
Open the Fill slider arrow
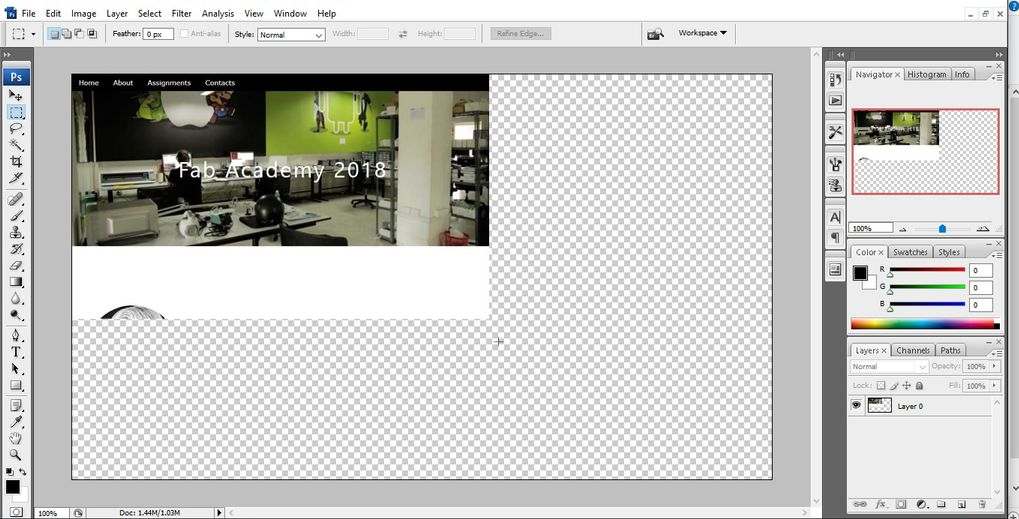tap(994, 386)
